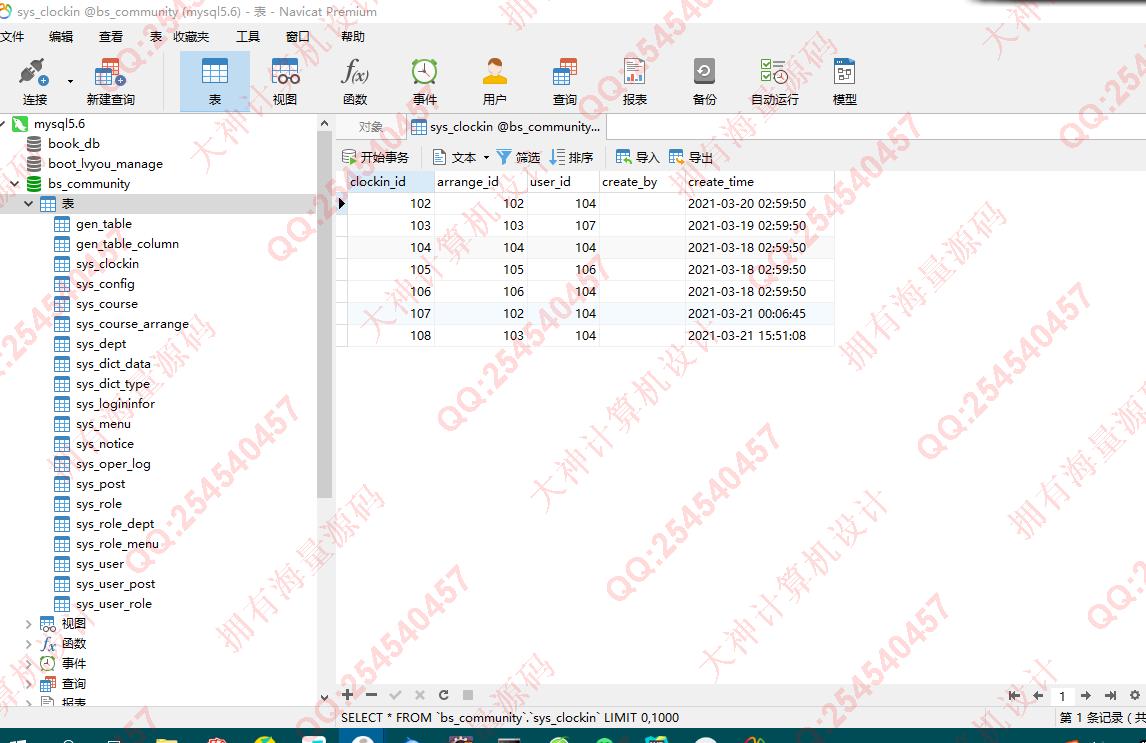Open the Help (帮助) menu

352,37
